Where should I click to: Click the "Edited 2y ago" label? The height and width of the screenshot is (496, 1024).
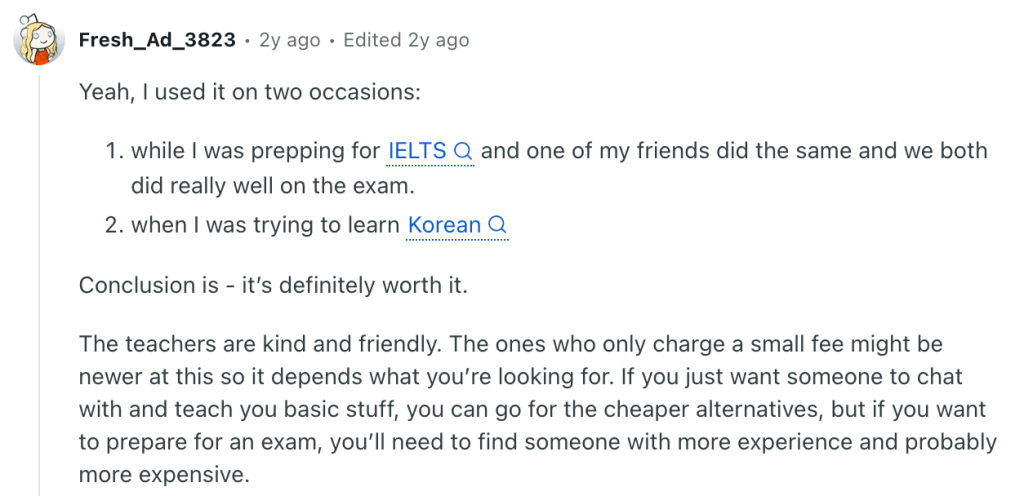(x=406, y=41)
